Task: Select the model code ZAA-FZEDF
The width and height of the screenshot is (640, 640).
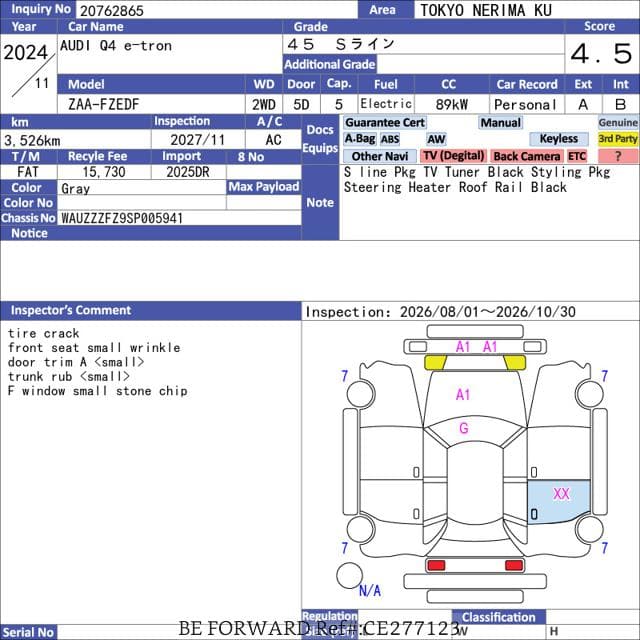Action: pyautogui.click(x=104, y=104)
